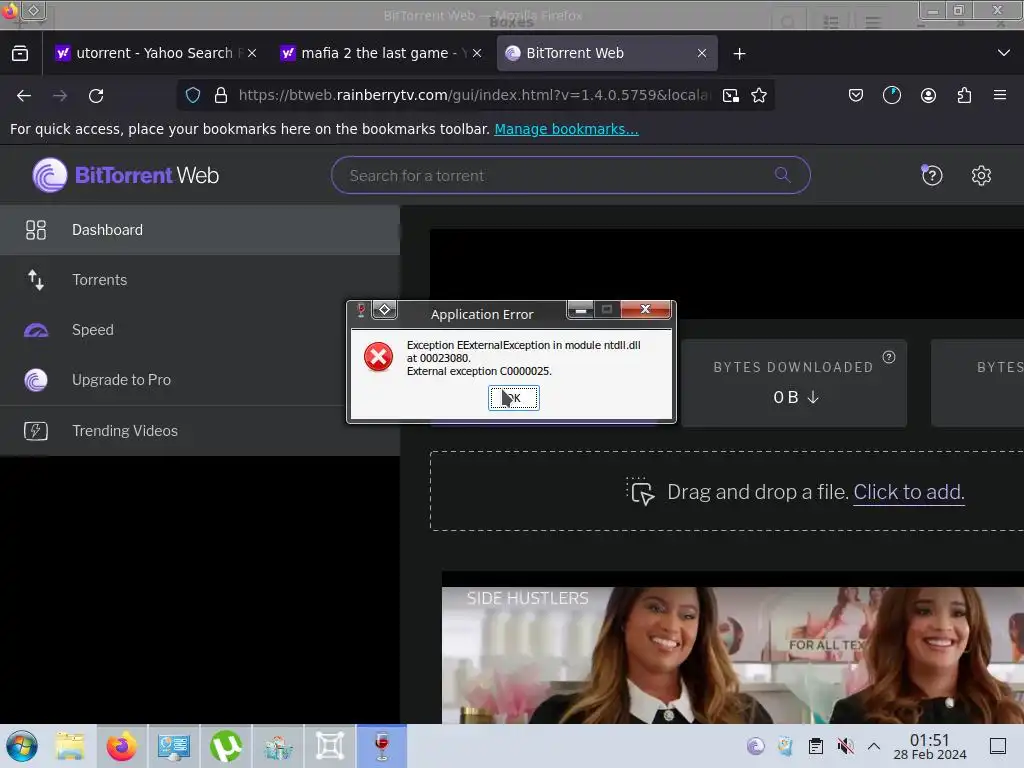Bookmark this page with the star
This screenshot has height=768, width=1024.
point(759,95)
